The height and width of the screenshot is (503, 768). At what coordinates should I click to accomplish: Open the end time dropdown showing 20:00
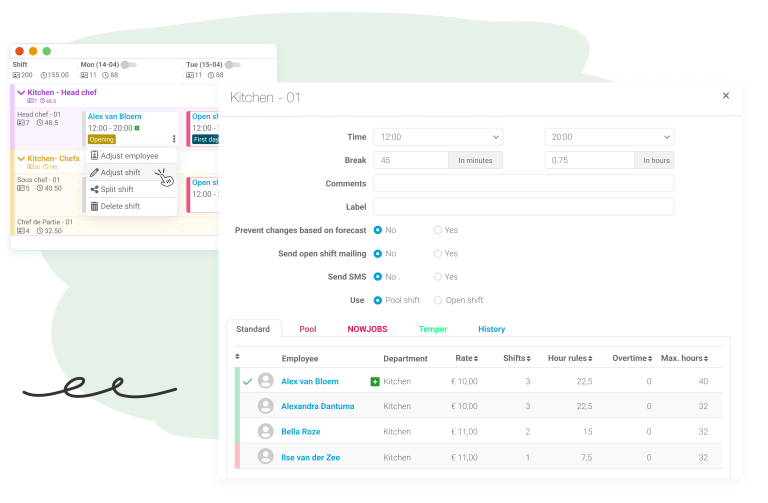(609, 137)
